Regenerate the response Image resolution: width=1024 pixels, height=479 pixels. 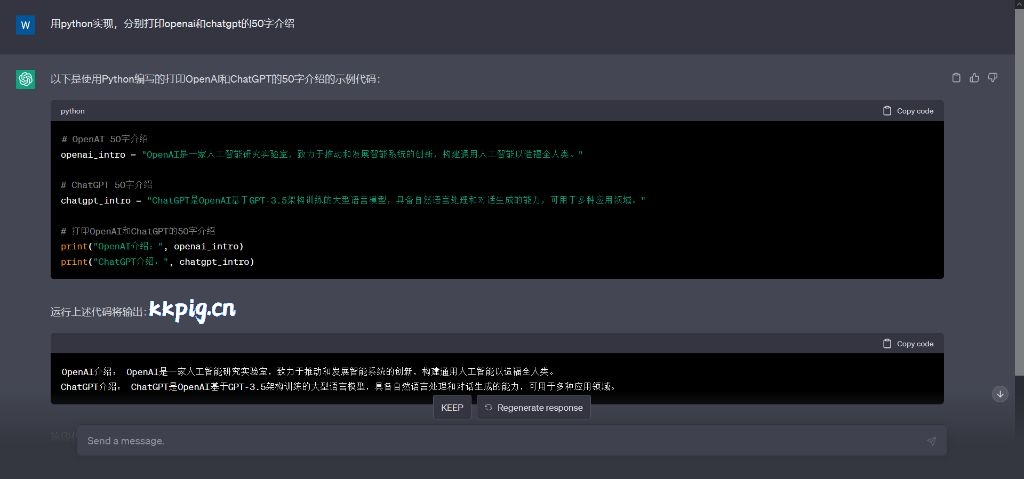pos(534,408)
